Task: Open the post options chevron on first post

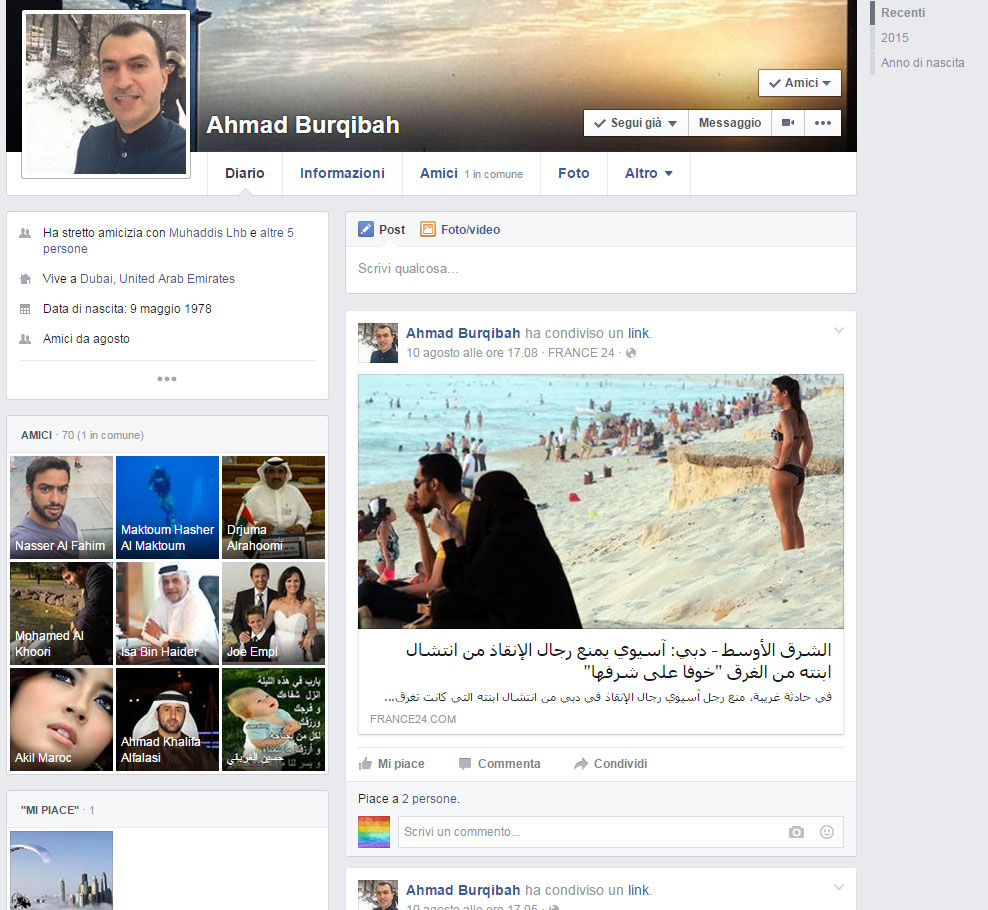Action: (838, 332)
